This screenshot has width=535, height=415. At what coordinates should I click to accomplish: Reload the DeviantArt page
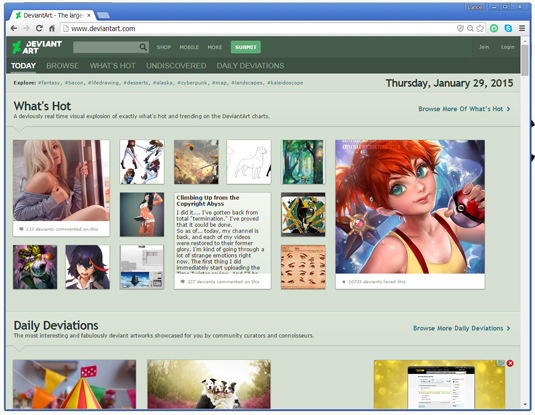[39, 28]
